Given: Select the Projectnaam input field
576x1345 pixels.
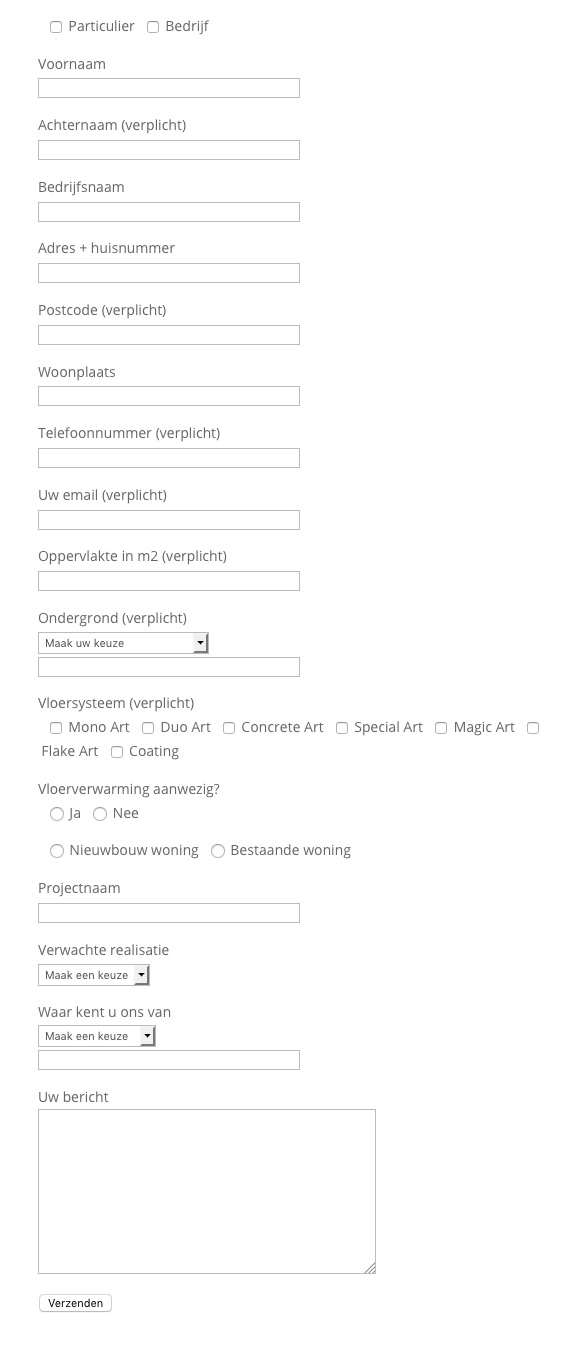Looking at the screenshot, I should coord(169,913).
